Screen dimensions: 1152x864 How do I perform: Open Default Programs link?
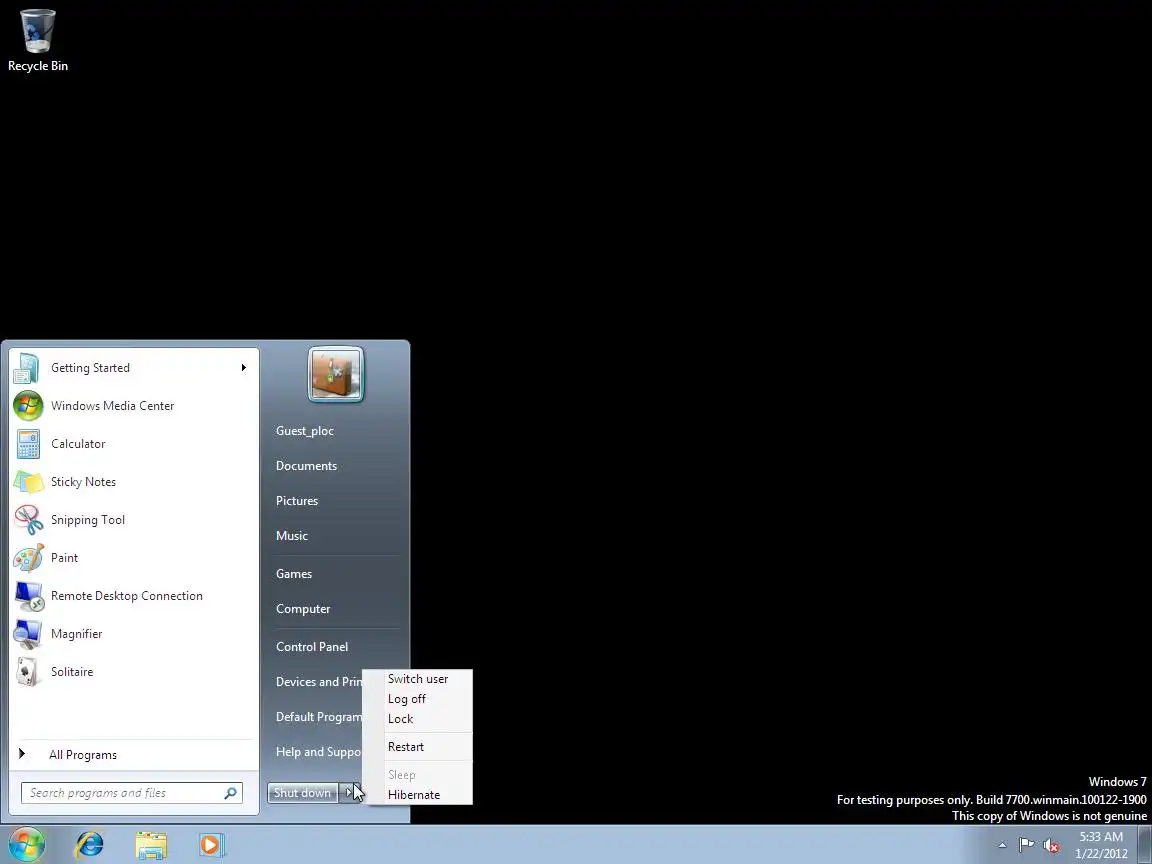coord(318,717)
